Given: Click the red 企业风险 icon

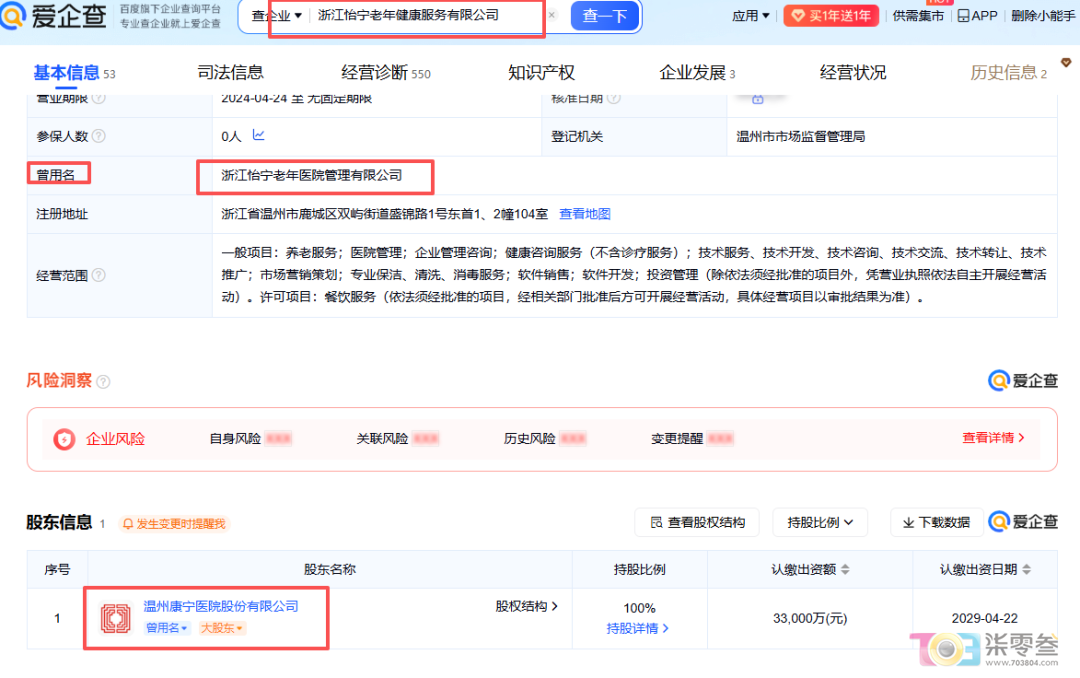Looking at the screenshot, I should (64, 439).
